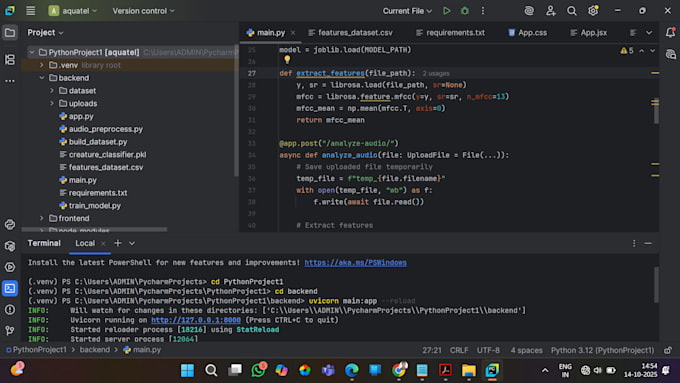Expand the uploads folder
The width and height of the screenshot is (680, 383).
point(52,104)
